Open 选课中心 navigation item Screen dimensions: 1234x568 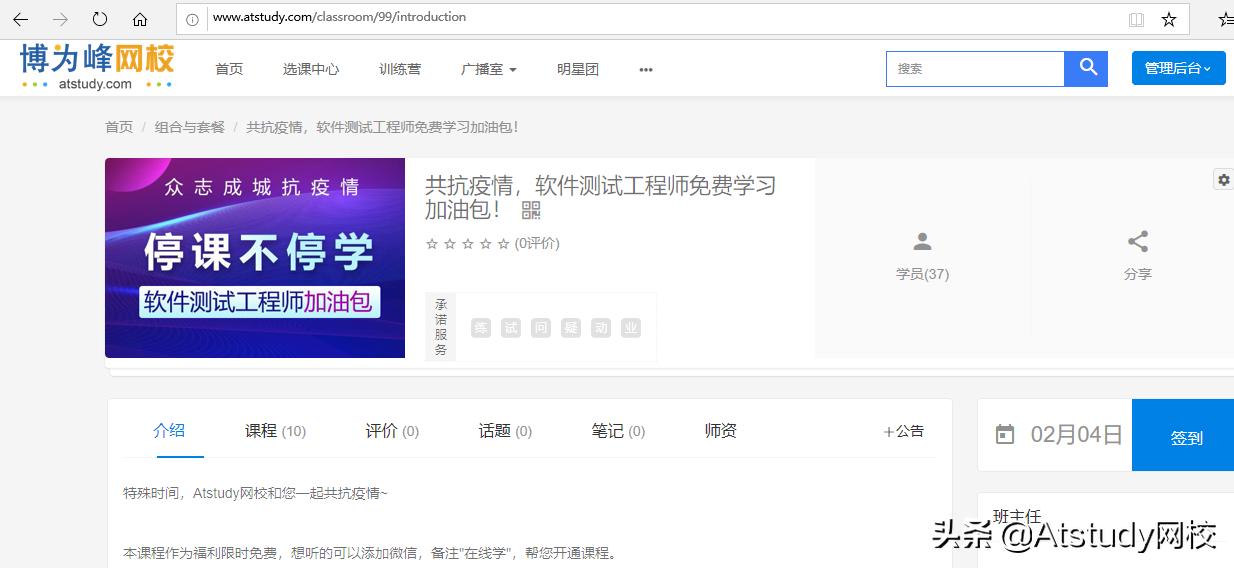(x=311, y=69)
